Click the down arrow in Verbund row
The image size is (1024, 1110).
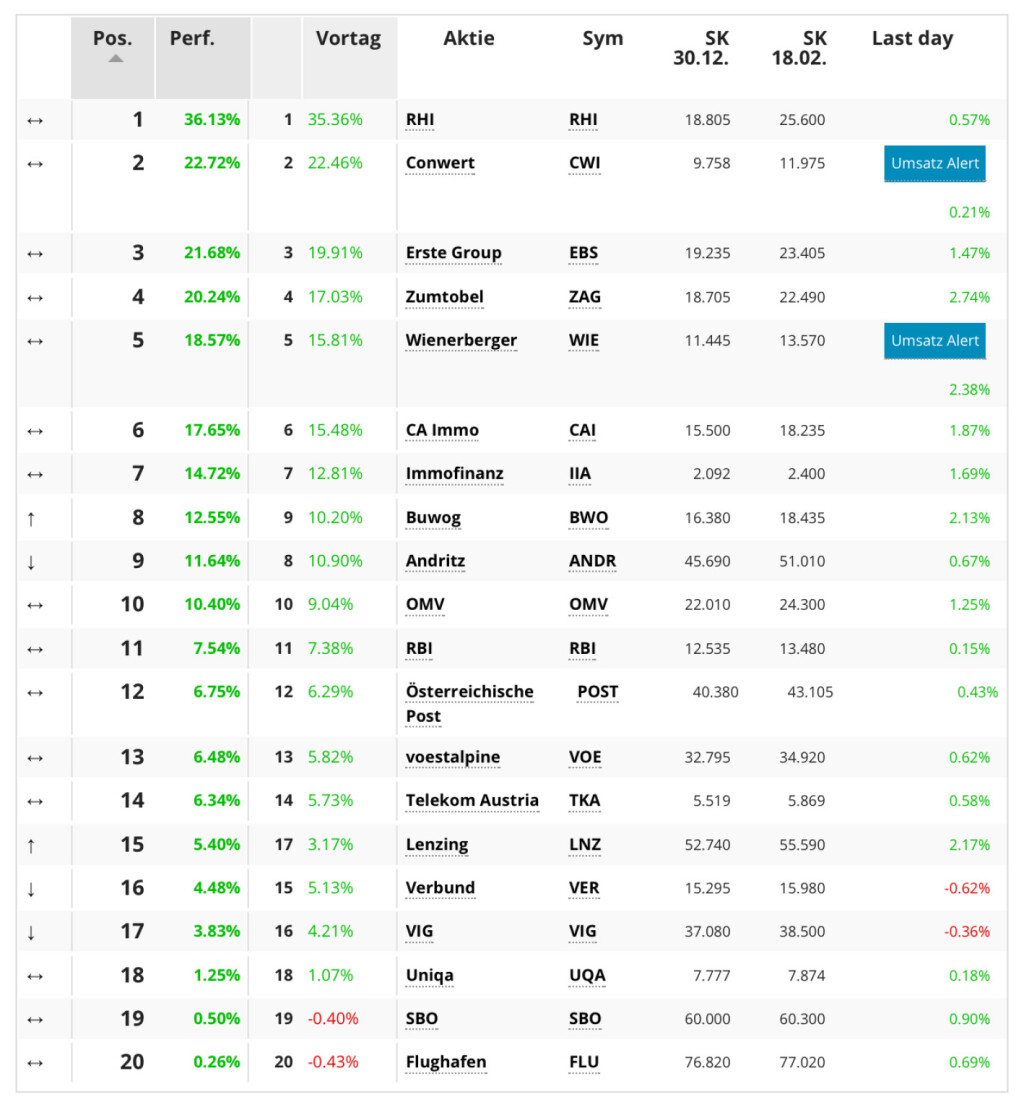(x=31, y=889)
